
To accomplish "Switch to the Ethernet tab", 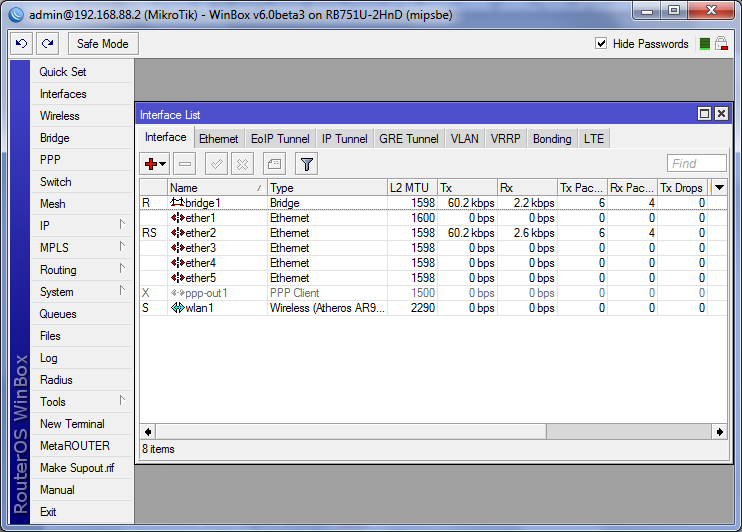I will [219, 139].
